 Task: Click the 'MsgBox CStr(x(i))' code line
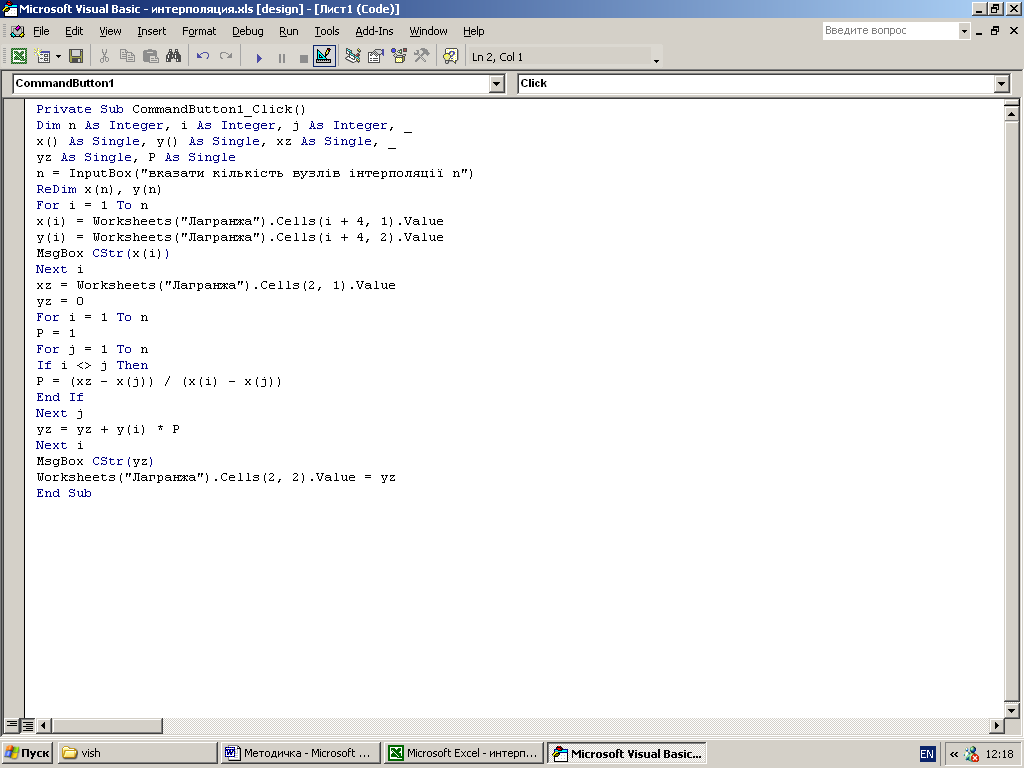[103, 253]
